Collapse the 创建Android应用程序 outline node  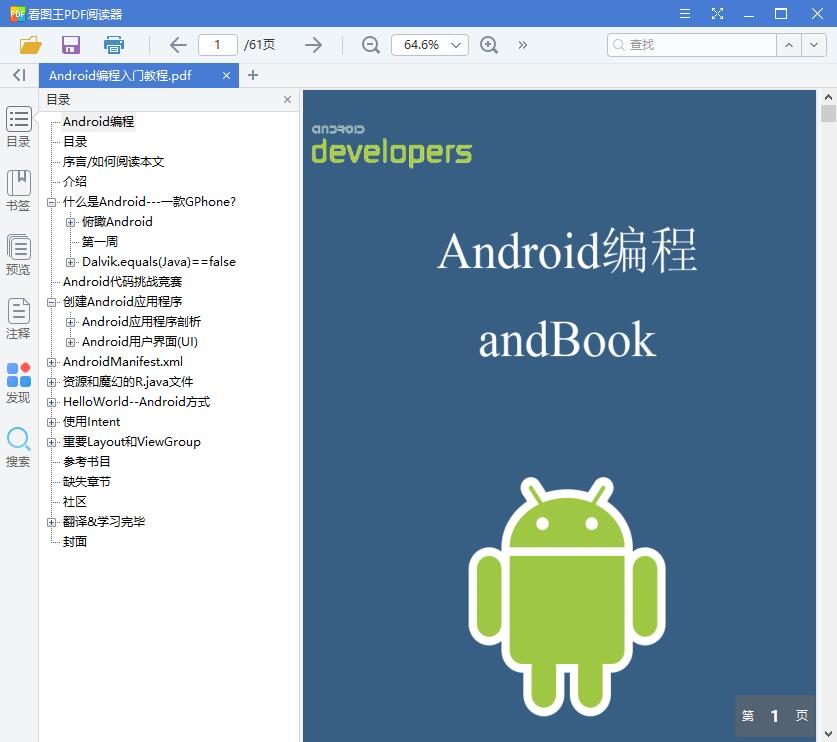[52, 301]
